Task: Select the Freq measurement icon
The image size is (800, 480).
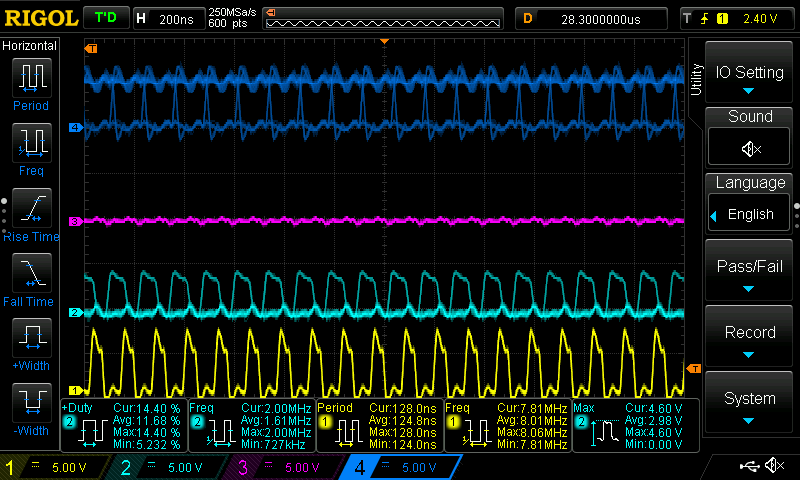Action: tap(32, 142)
